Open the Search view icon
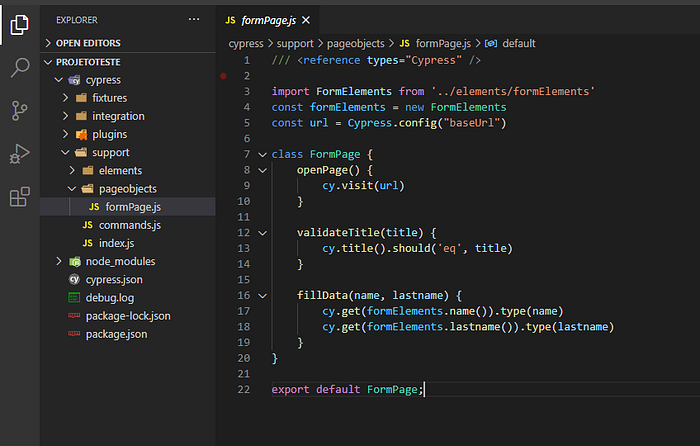This screenshot has height=446, width=700. click(19, 68)
